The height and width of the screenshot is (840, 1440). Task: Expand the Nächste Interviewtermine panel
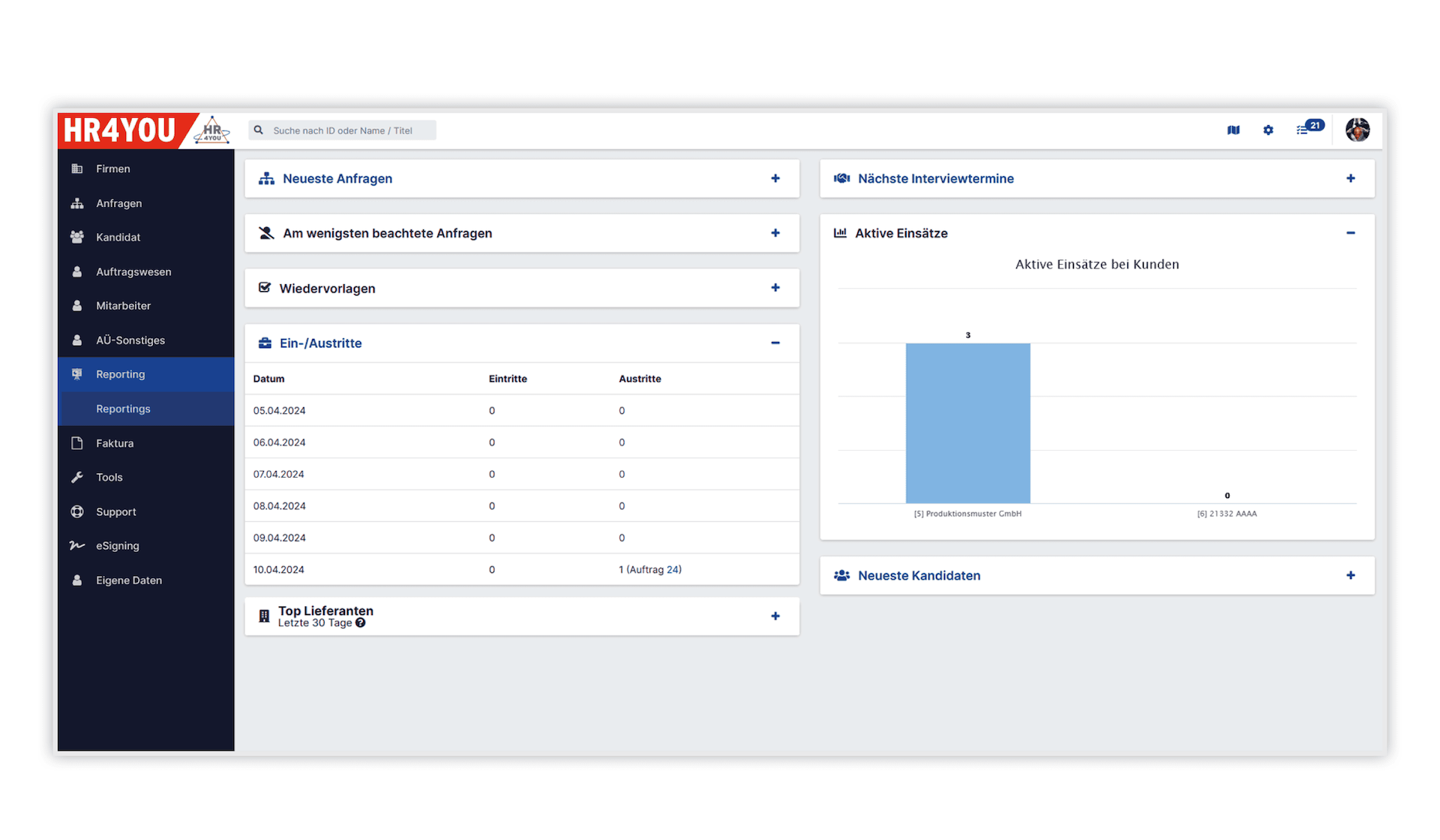pyautogui.click(x=1350, y=178)
